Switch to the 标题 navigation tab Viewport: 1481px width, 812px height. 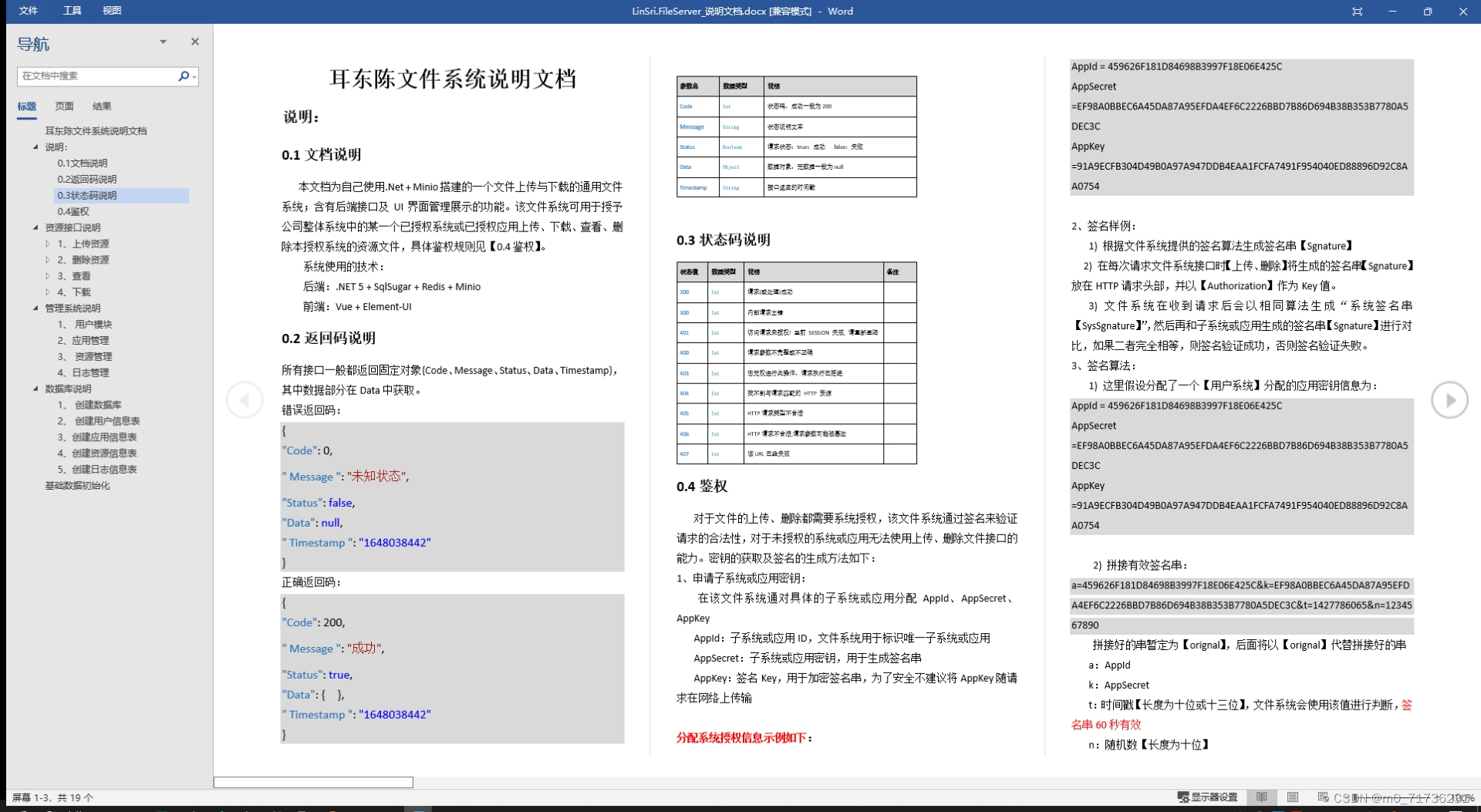(x=27, y=106)
